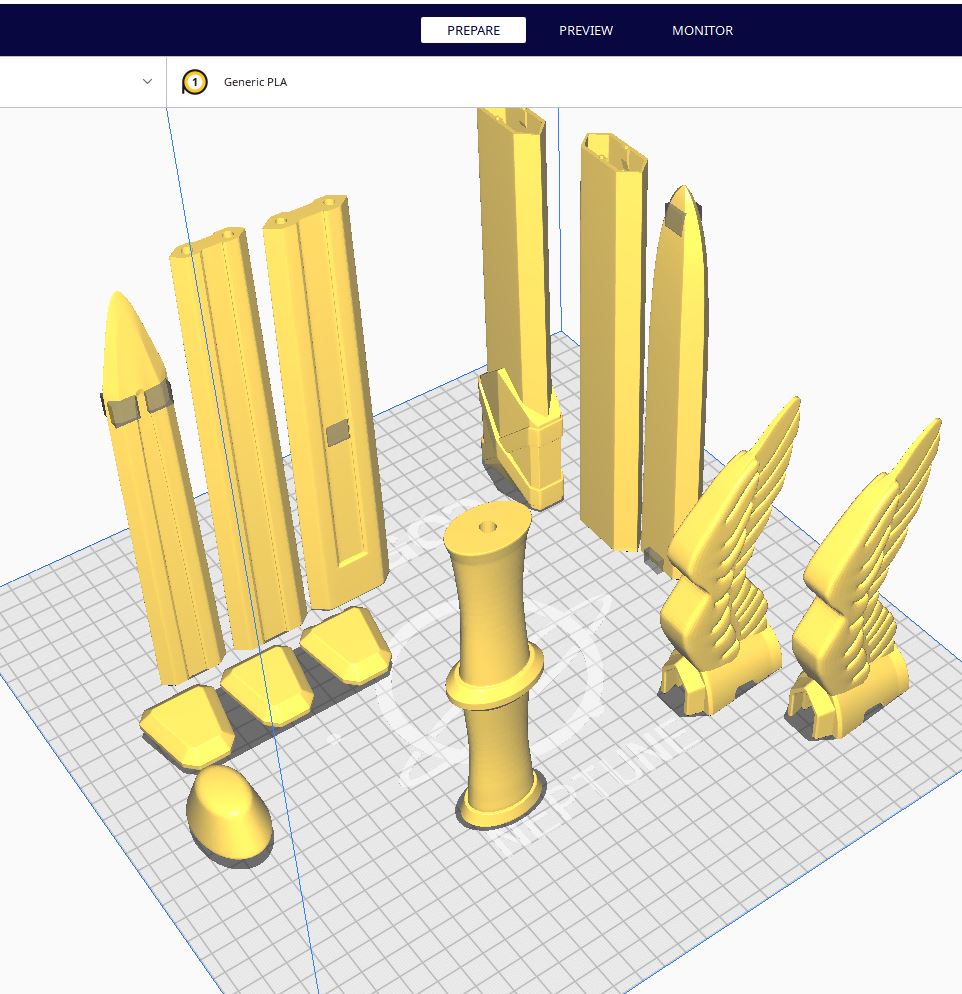Select the scabbard throat piece model

521,441
